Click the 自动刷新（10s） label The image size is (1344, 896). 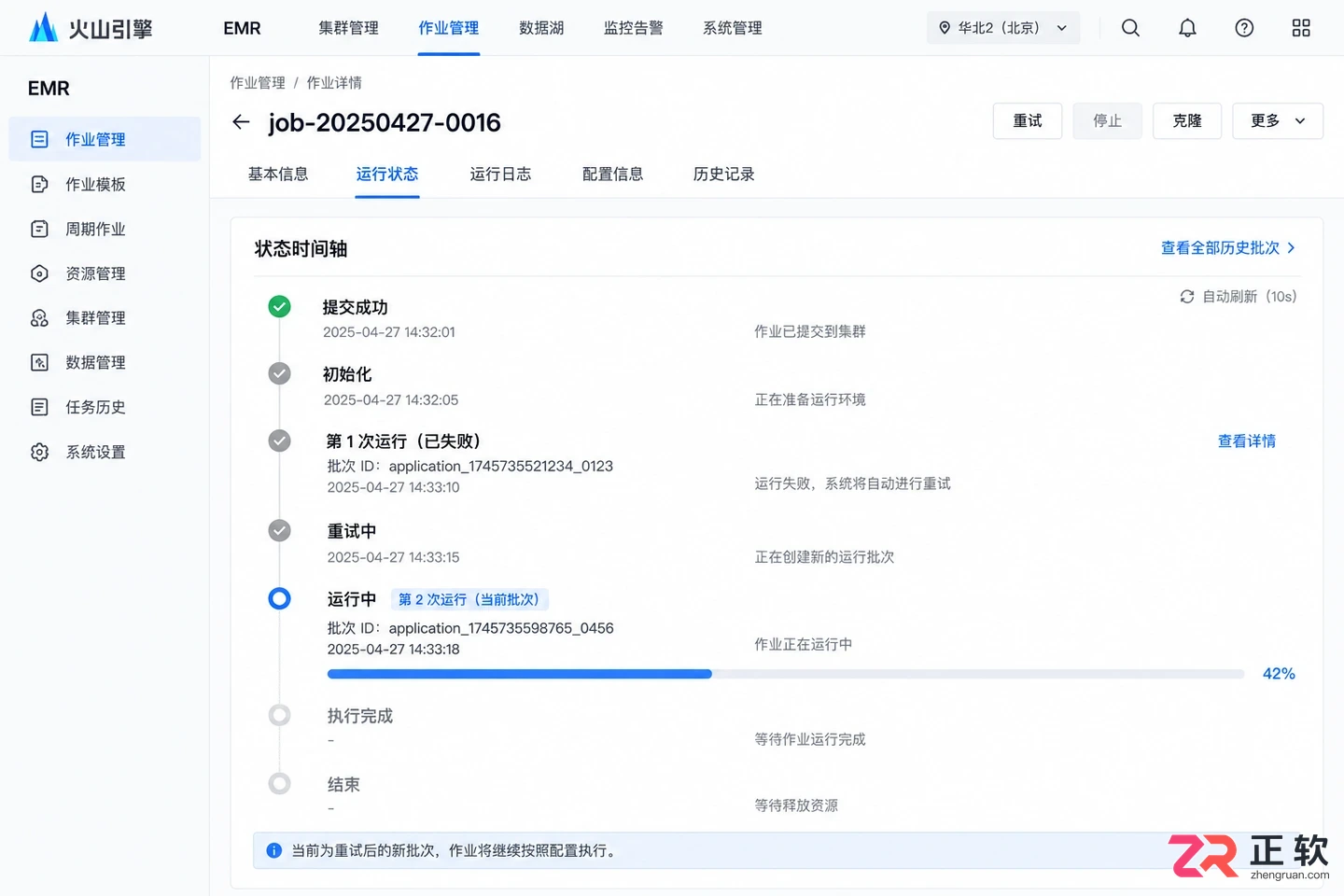pyautogui.click(x=1250, y=297)
